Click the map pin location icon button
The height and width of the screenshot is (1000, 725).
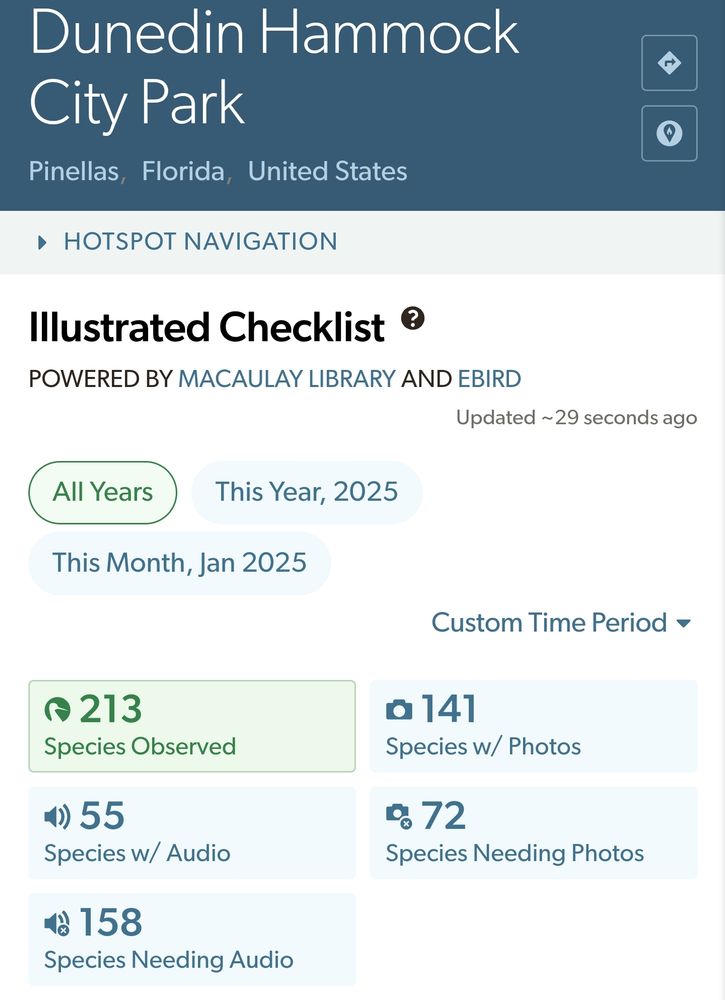(x=669, y=133)
